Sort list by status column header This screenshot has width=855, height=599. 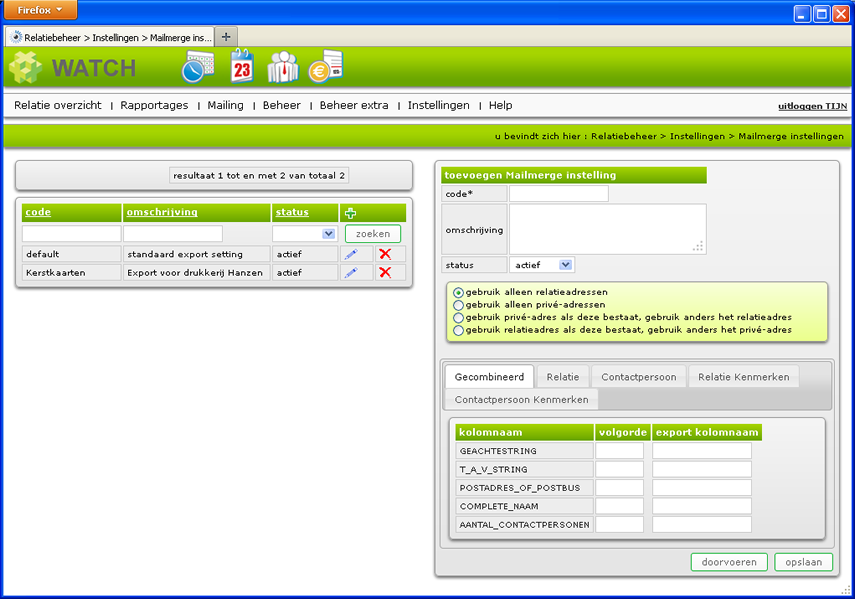[x=292, y=212]
